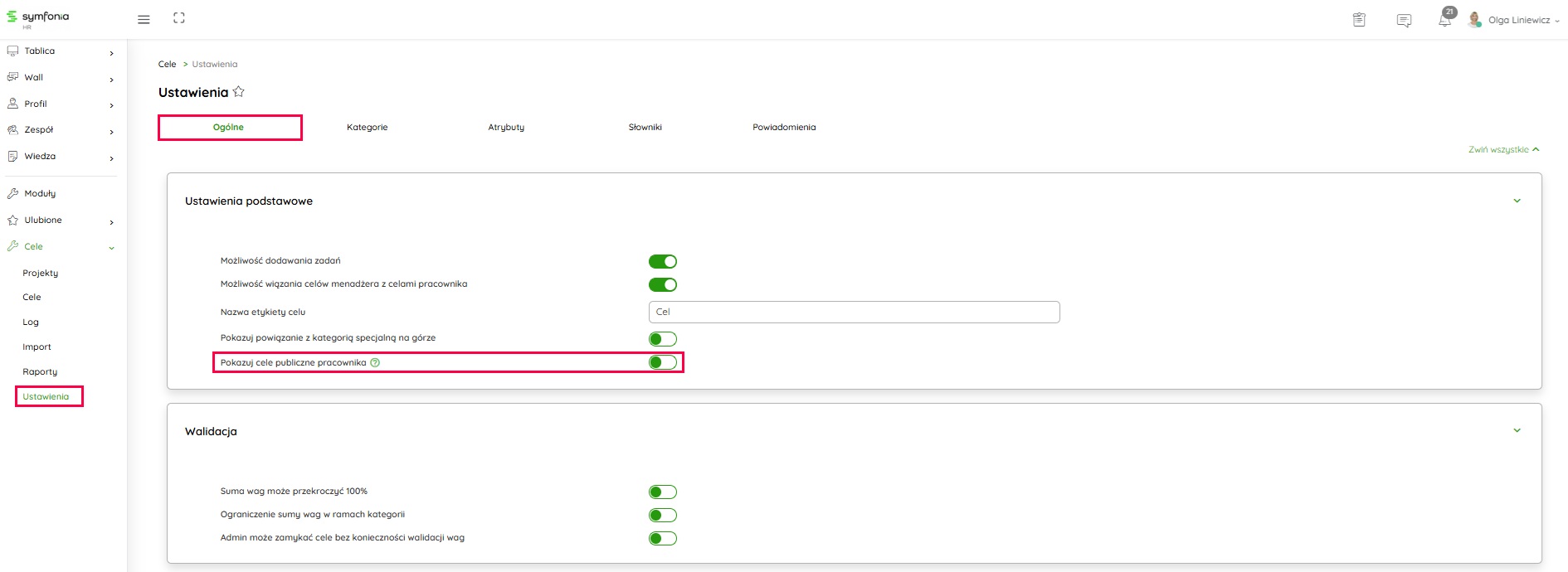Enable Suma wag może przekroczyć 100% toggle
The width and height of the screenshot is (1568, 572).
click(x=662, y=492)
